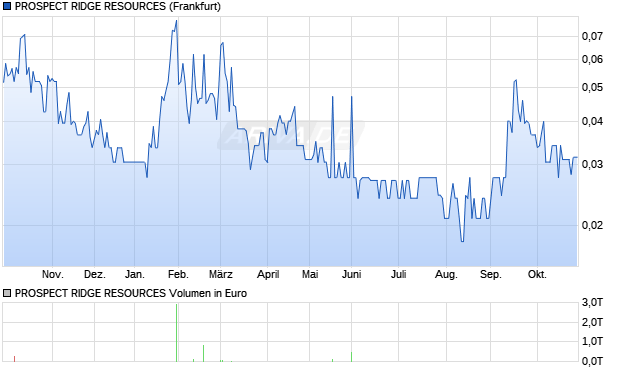Click the Okt. month label
The width and height of the screenshot is (620, 371).
pos(537,274)
